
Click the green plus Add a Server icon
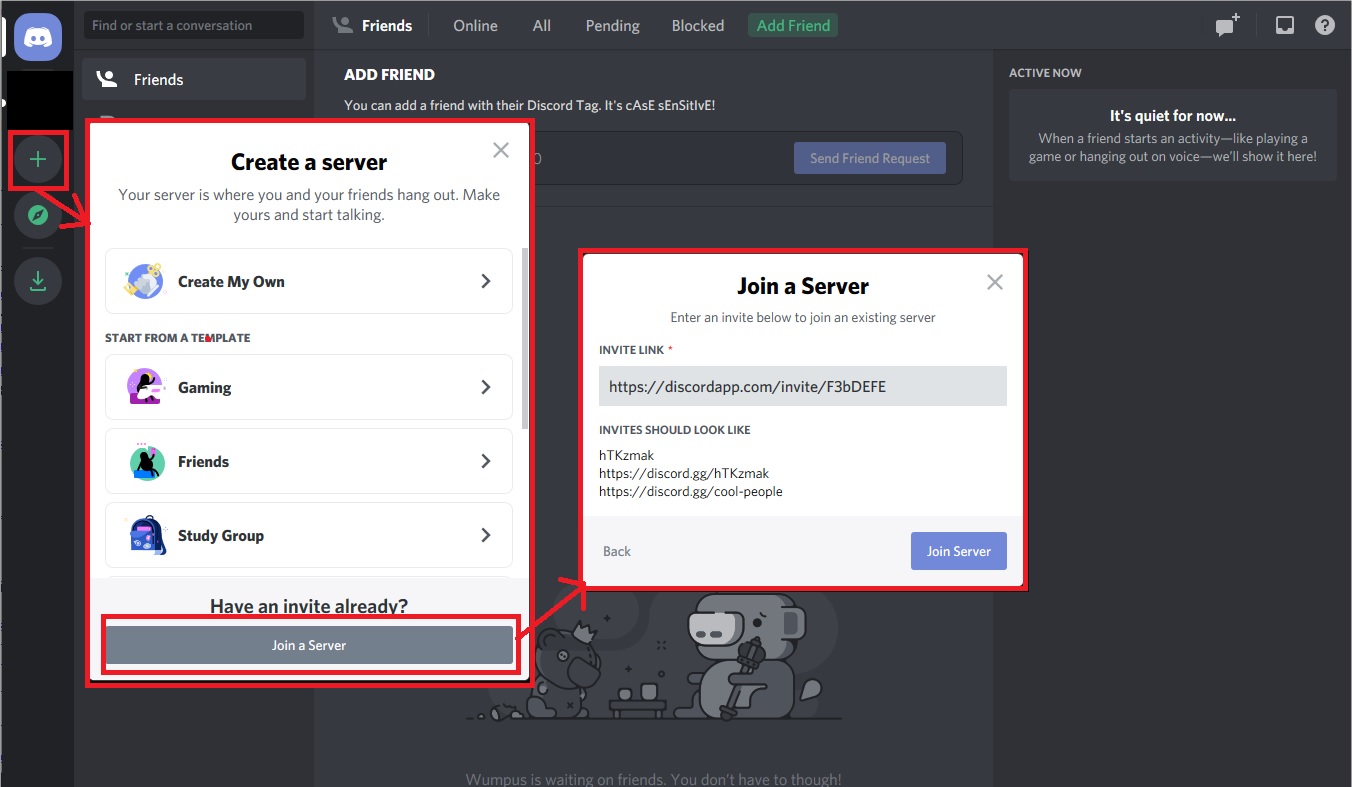(x=38, y=159)
